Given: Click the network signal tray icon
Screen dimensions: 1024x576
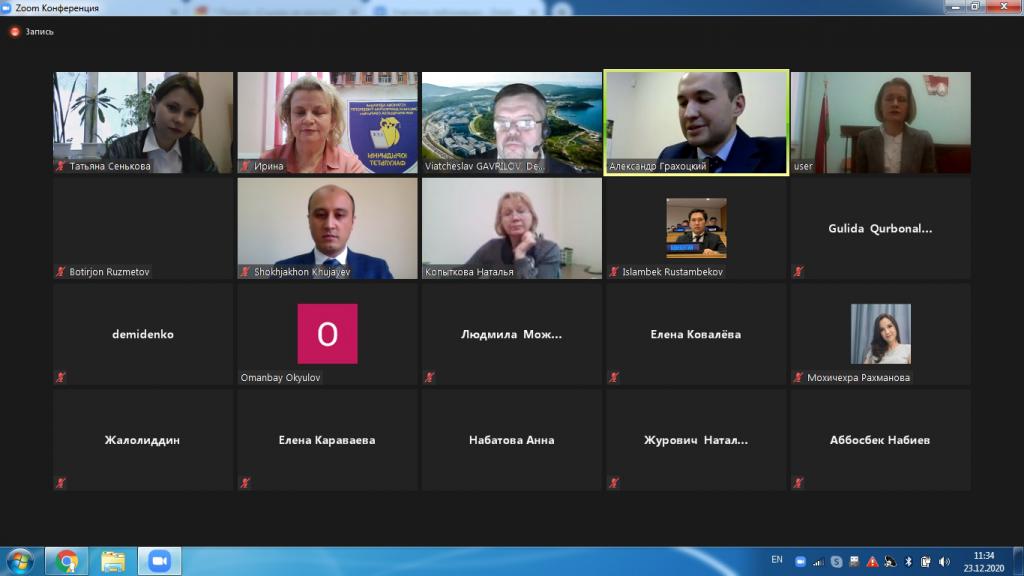Looking at the screenshot, I should 817,561.
